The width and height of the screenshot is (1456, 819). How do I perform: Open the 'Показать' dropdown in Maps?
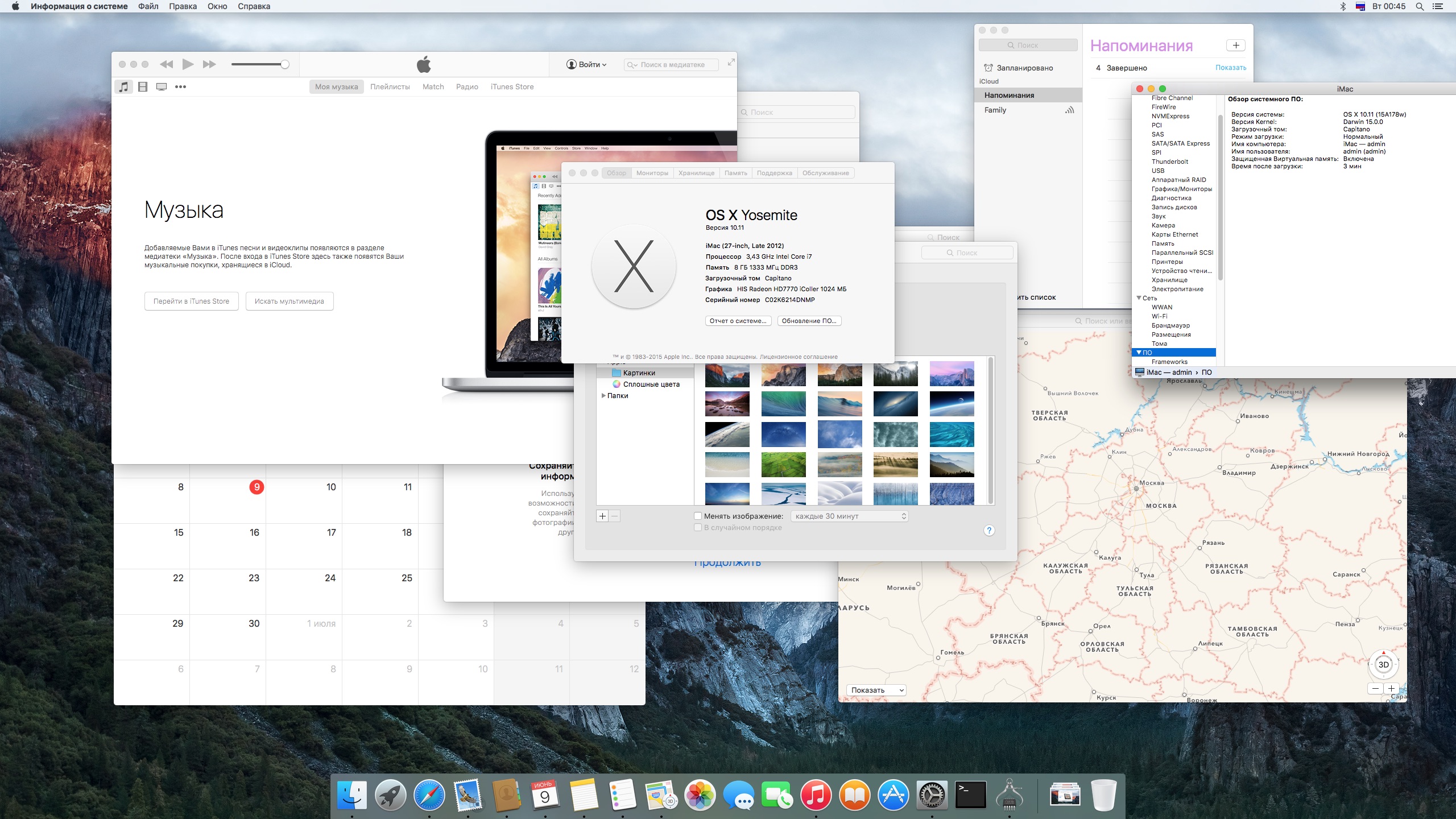[876, 690]
